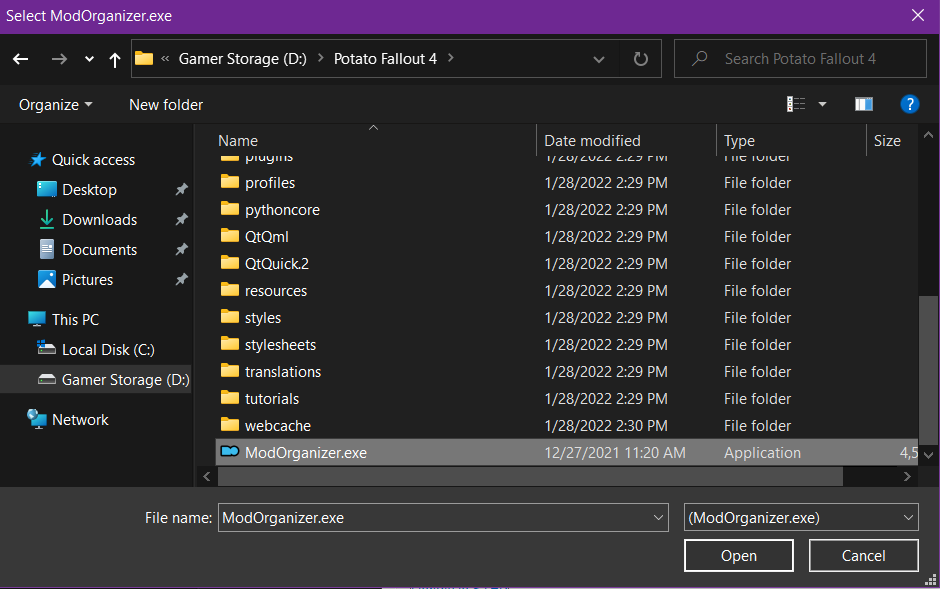The height and width of the screenshot is (589, 940).
Task: Go back using the left arrow
Action: 21,59
